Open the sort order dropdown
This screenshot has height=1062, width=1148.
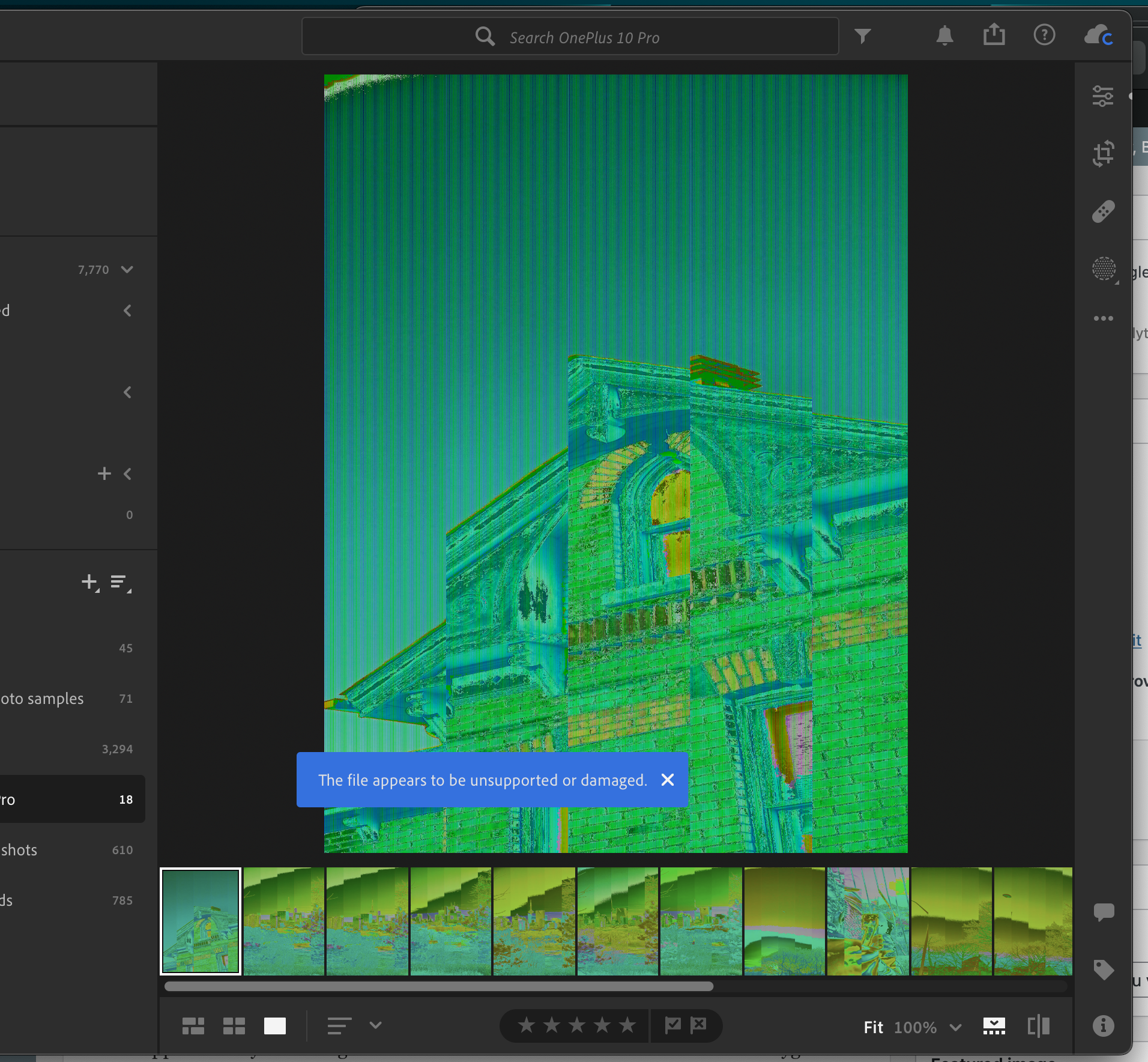coord(375,1025)
